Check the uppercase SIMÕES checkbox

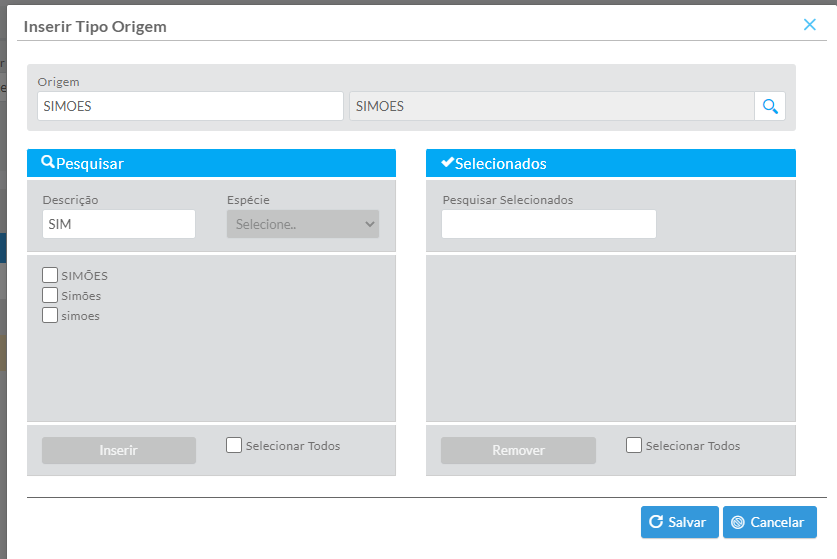(50, 275)
